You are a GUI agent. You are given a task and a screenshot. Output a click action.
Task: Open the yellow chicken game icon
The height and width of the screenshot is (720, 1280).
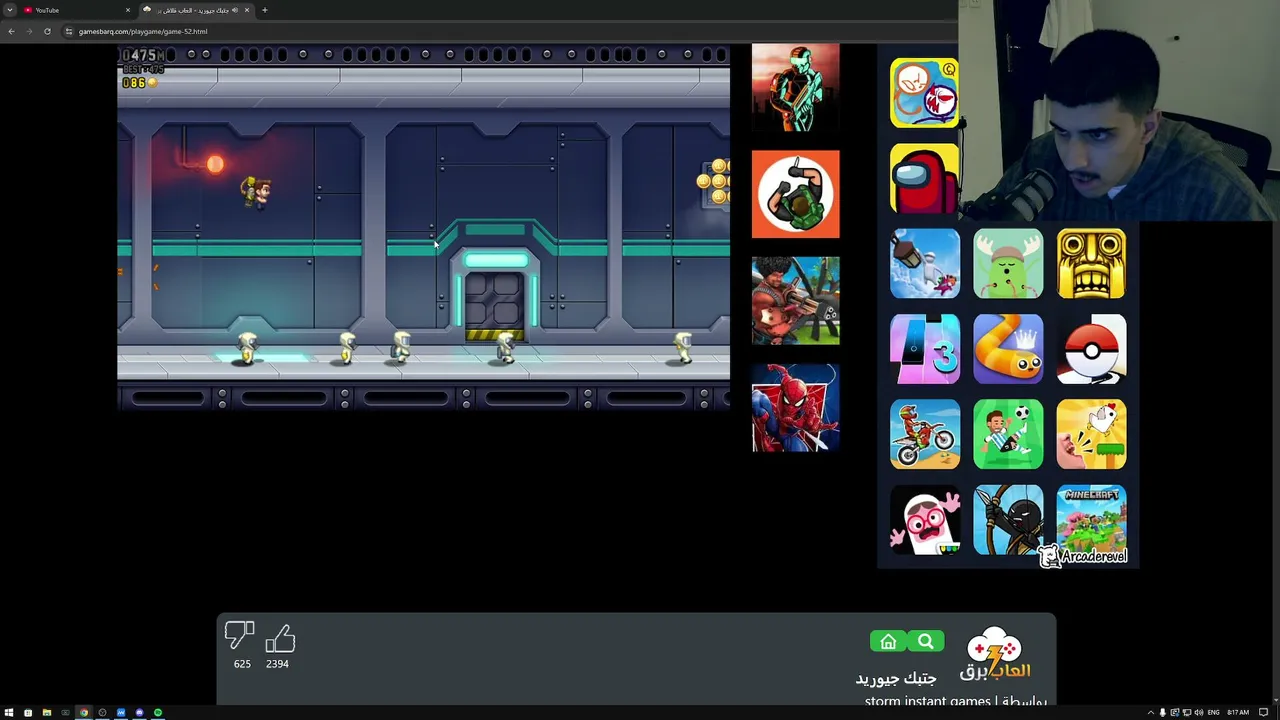coord(1091,434)
